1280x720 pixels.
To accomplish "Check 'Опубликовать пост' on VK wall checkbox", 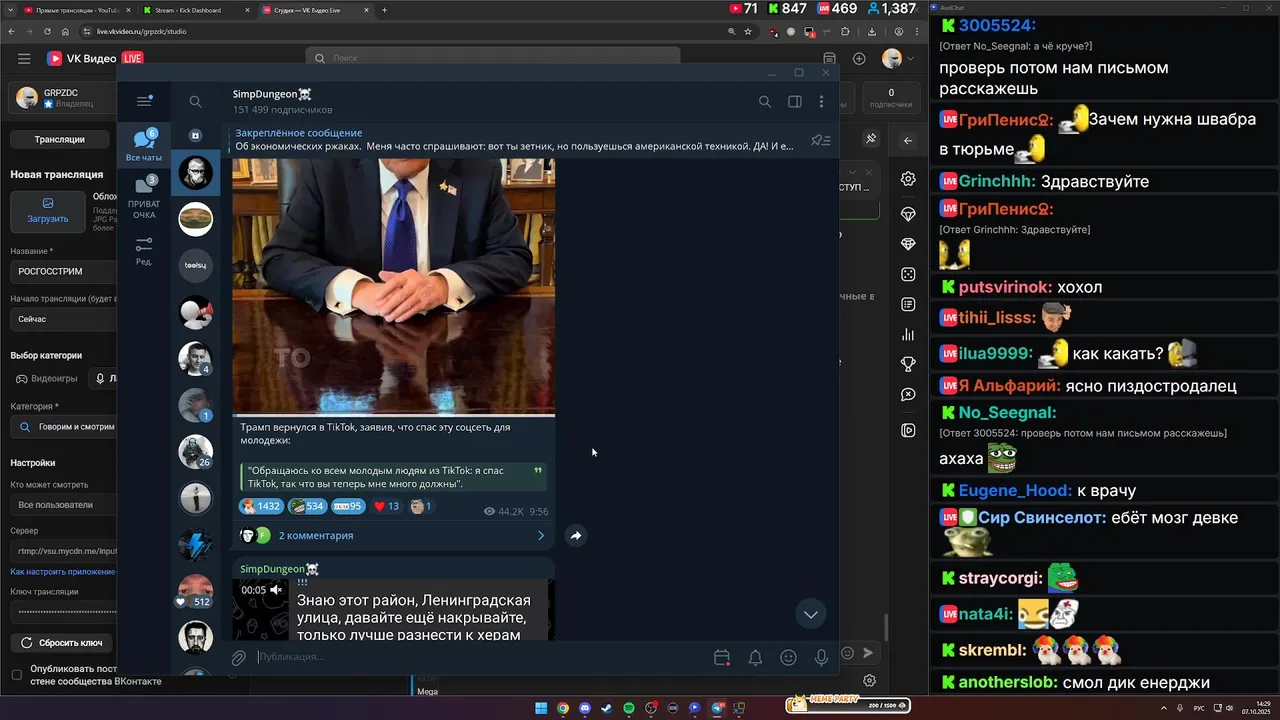I will pos(16,675).
